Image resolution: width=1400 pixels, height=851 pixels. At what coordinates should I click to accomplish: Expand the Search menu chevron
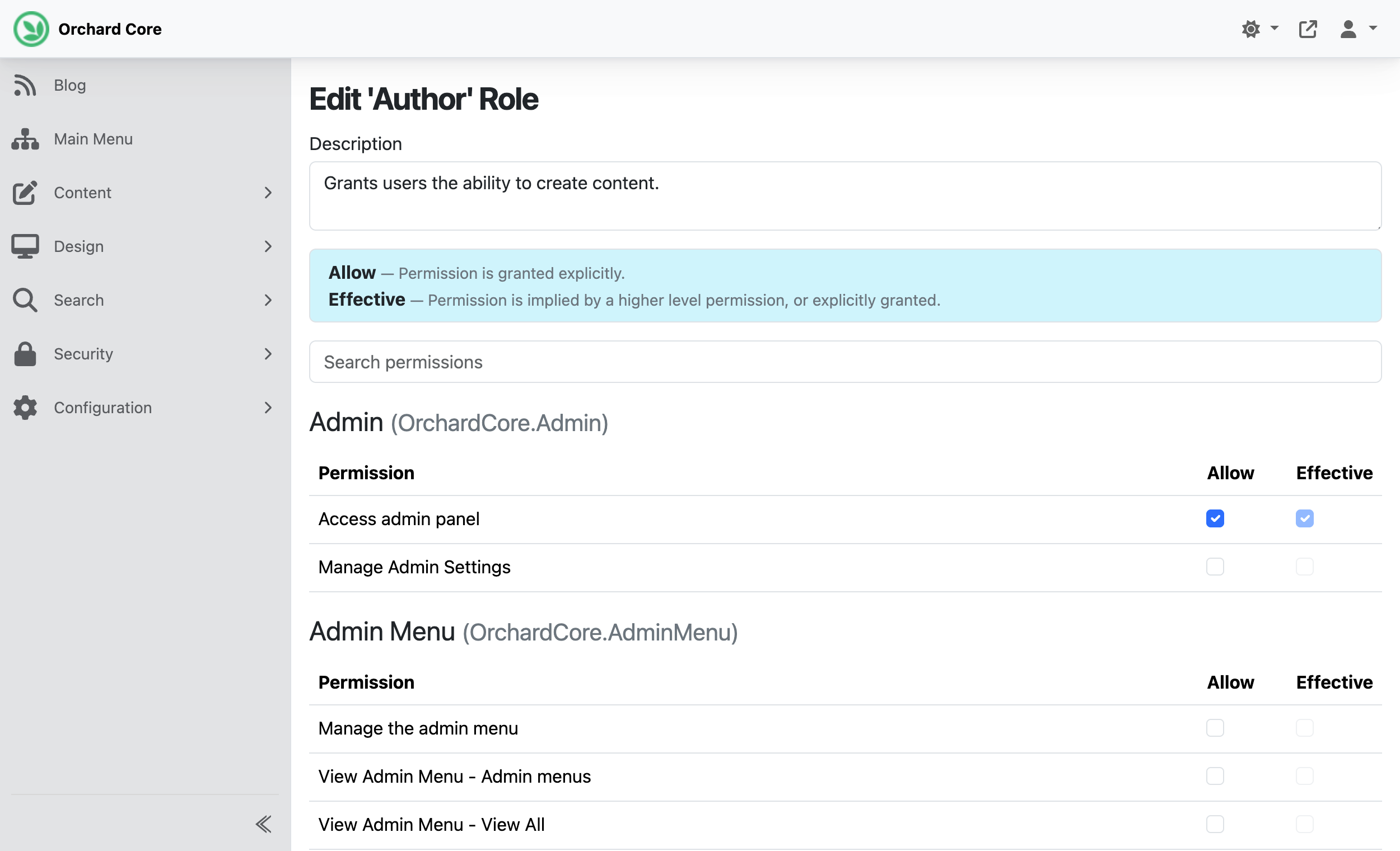coord(268,300)
